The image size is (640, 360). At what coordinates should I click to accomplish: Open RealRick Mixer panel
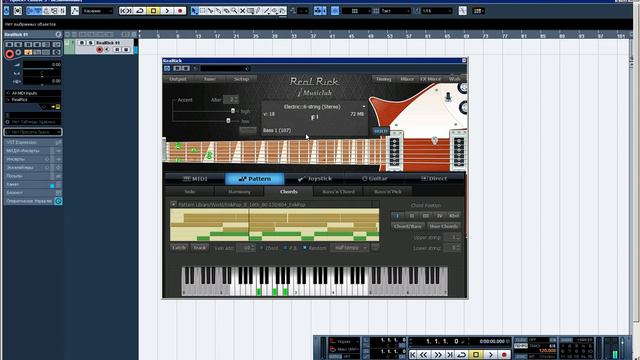click(407, 79)
